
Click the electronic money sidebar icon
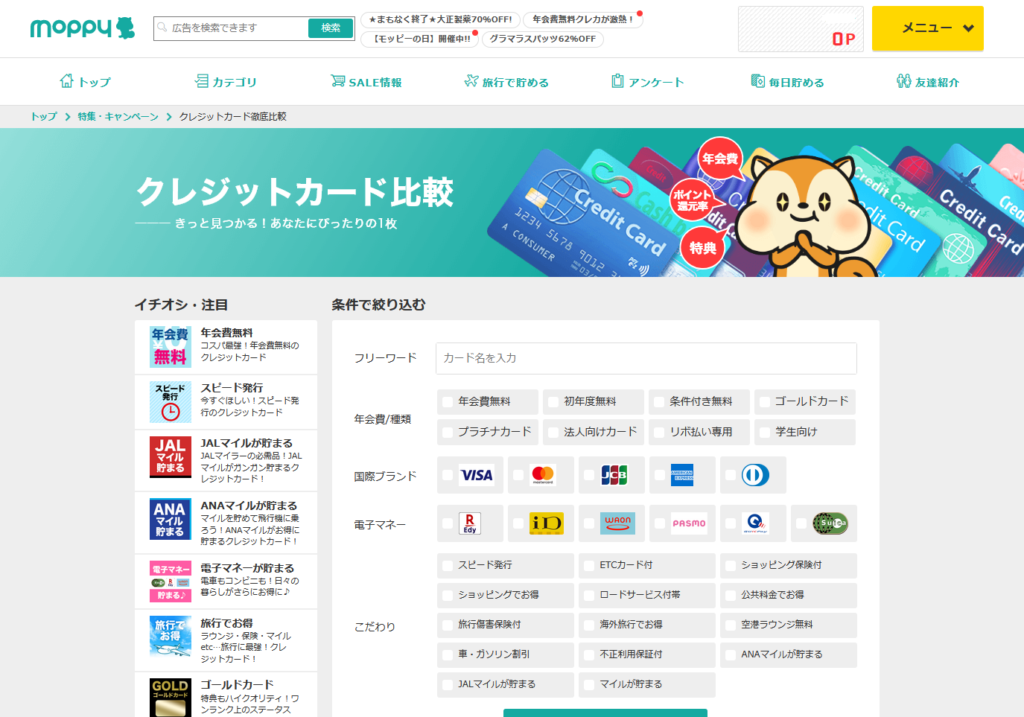pos(170,581)
